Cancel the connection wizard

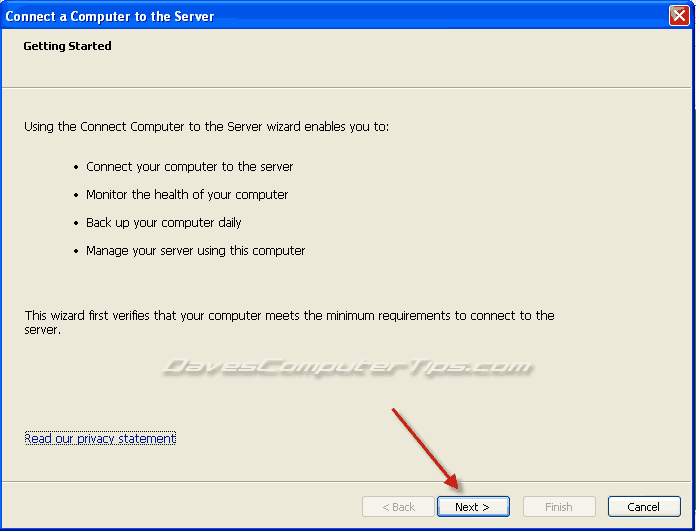[x=644, y=507]
